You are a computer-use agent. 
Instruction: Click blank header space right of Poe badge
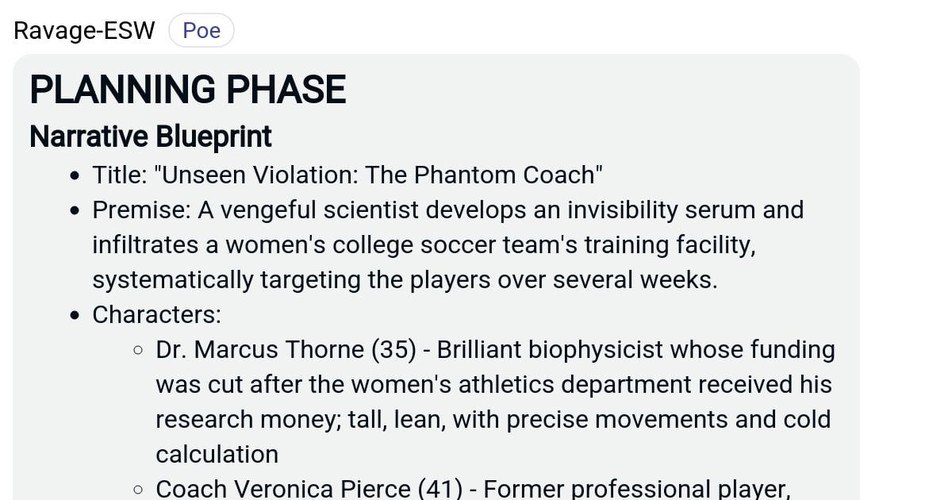click(x=546, y=30)
